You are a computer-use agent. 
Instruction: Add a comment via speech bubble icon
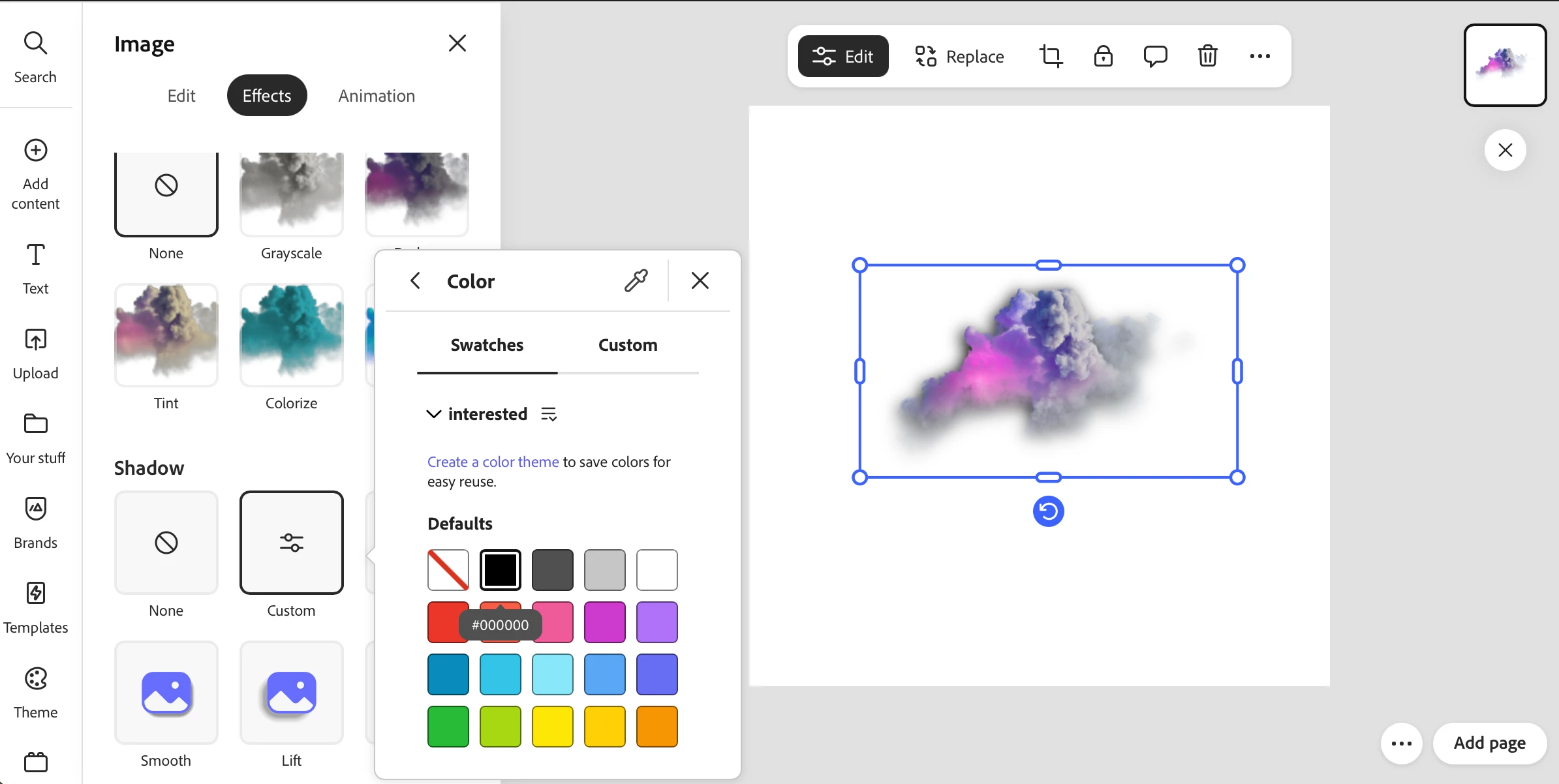click(1155, 56)
